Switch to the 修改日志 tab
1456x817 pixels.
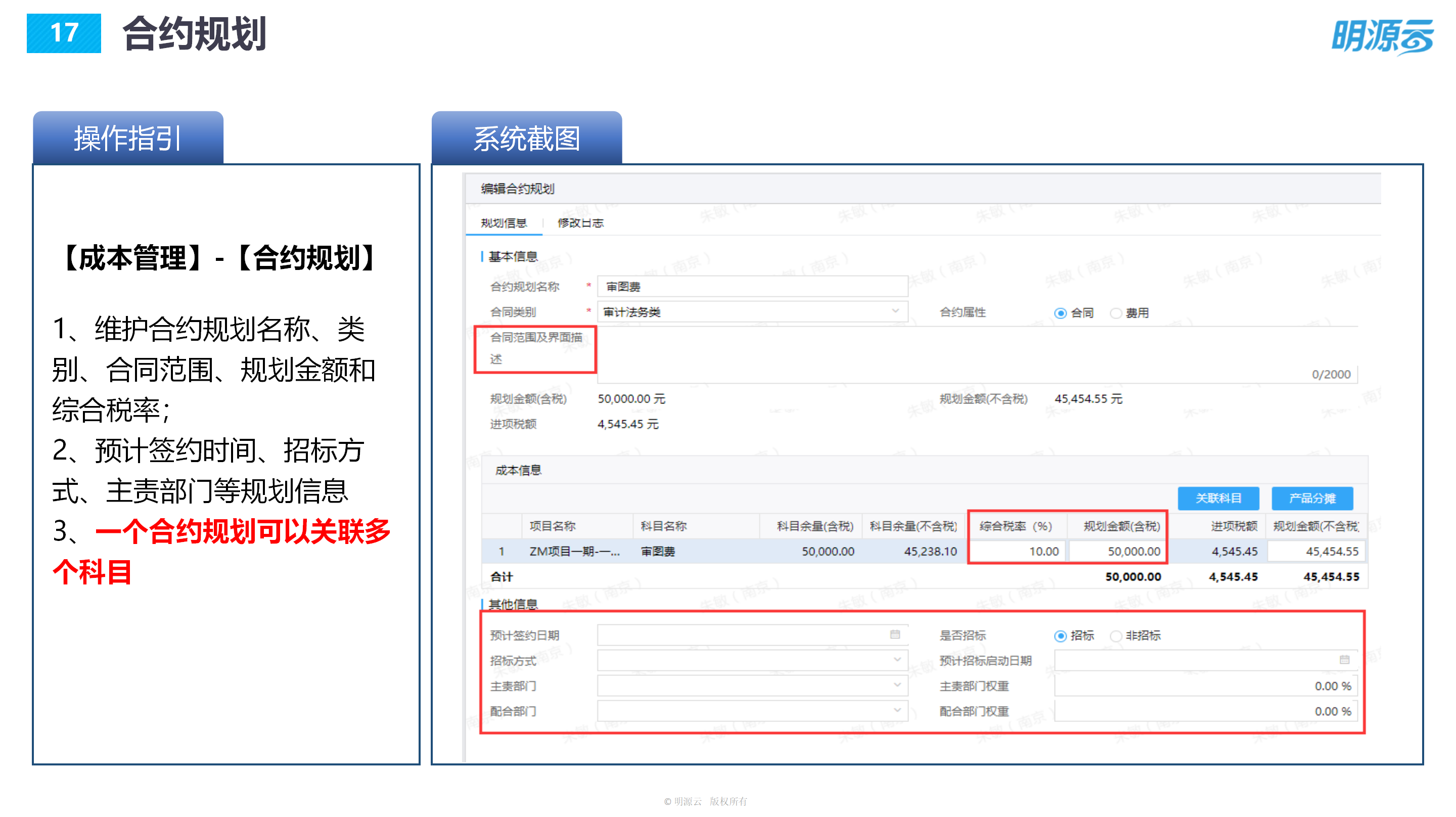[579, 223]
